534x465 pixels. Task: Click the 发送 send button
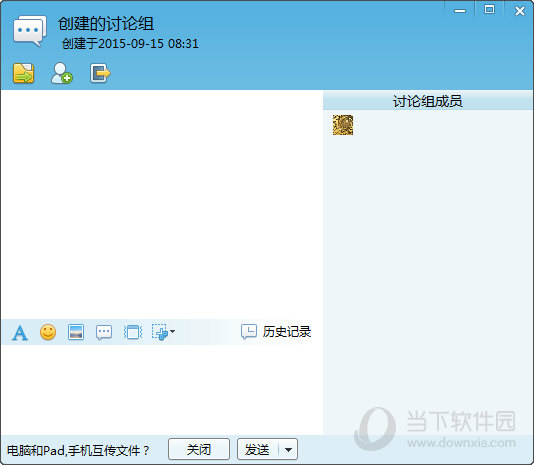[x=258, y=449]
